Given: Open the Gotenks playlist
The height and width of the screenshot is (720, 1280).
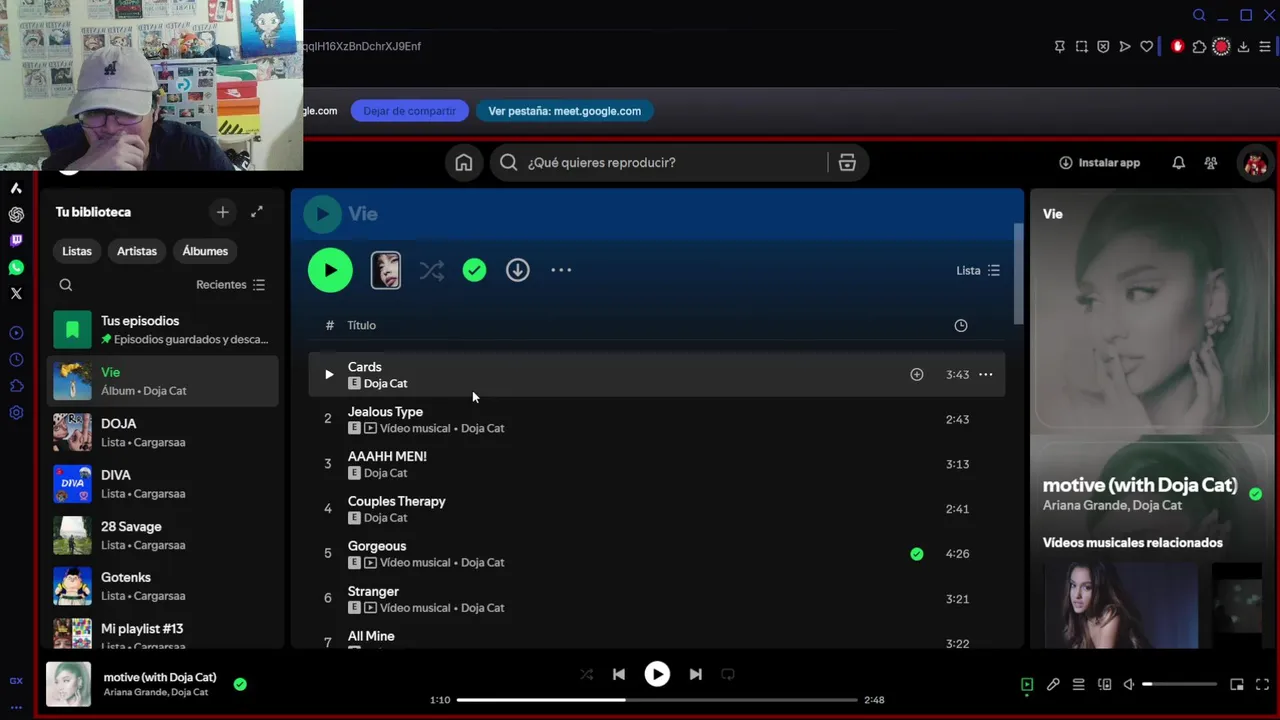Looking at the screenshot, I should (163, 586).
